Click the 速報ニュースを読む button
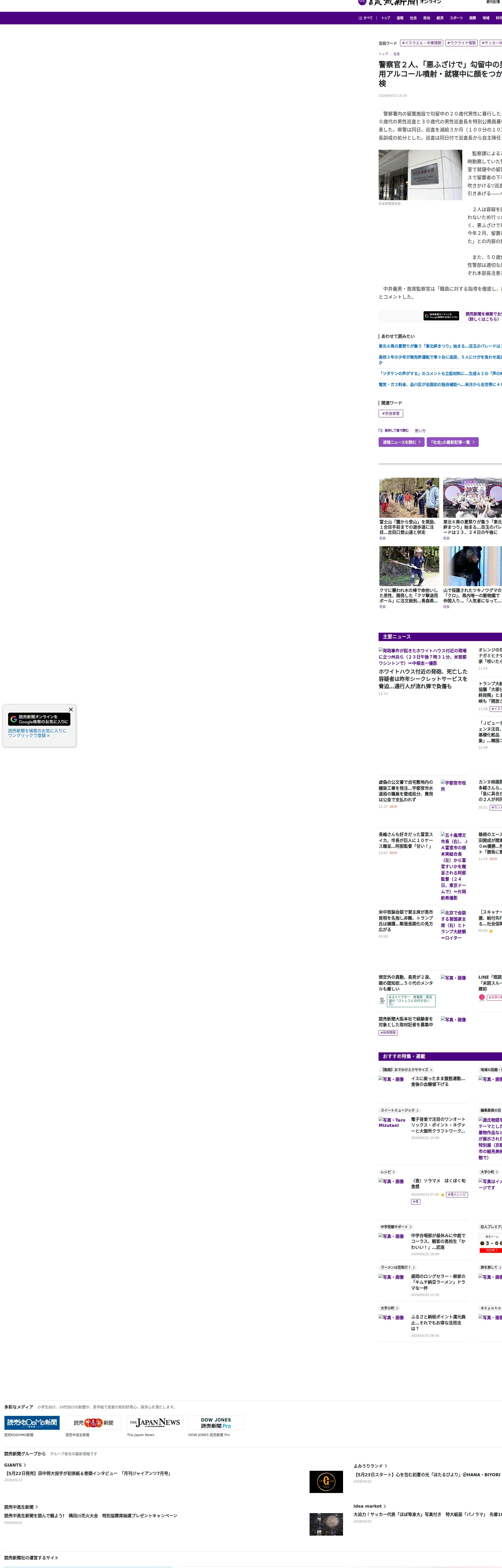Image resolution: width=502 pixels, height=1568 pixels. pyautogui.click(x=402, y=442)
